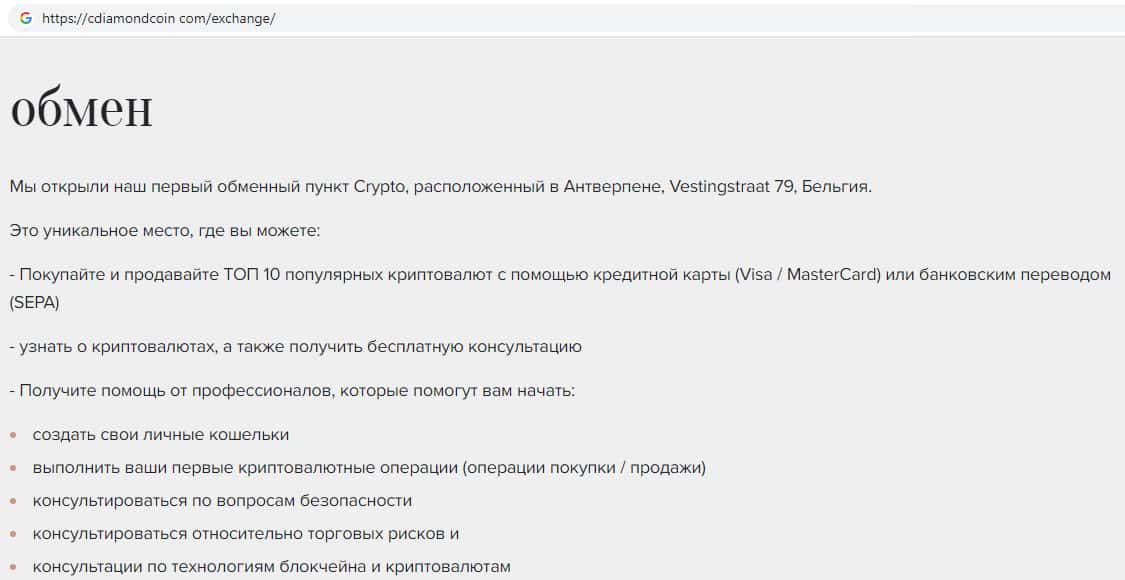Click bullet dot beside "технологиям блокчейна" item
This screenshot has width=1125, height=580.
tap(13, 567)
